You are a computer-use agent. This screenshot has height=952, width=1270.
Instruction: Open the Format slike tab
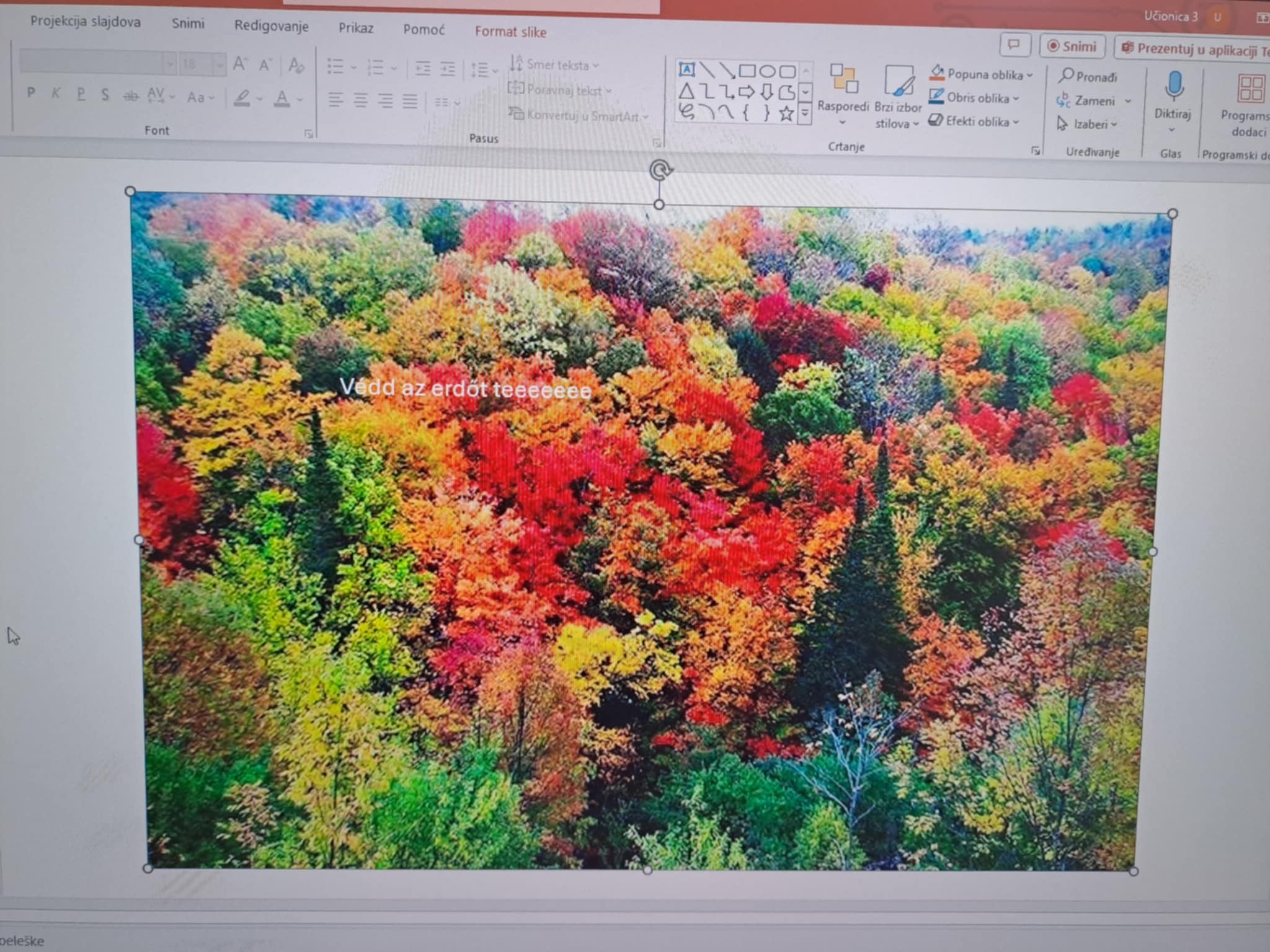tap(510, 32)
